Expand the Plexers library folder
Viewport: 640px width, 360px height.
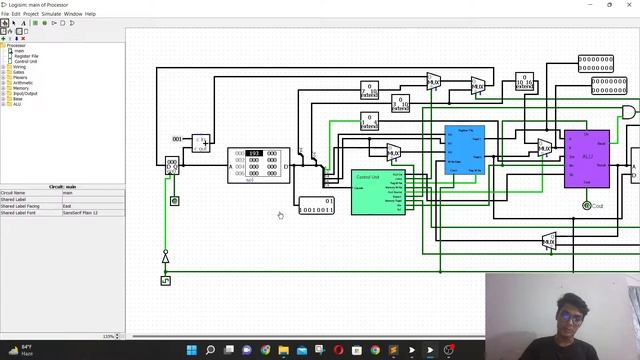pyautogui.click(x=3, y=77)
